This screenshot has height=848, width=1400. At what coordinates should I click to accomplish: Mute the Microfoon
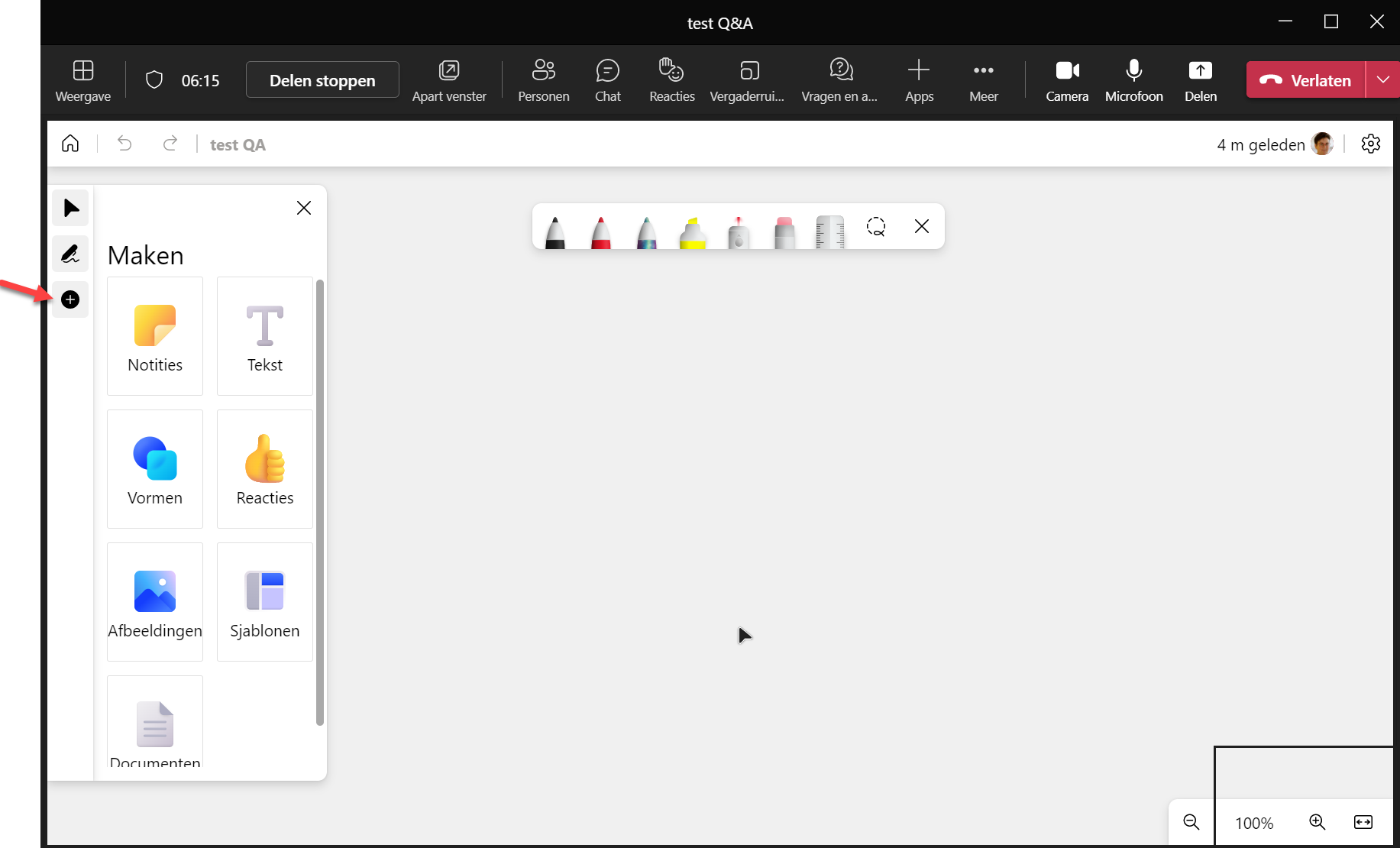pos(1134,80)
